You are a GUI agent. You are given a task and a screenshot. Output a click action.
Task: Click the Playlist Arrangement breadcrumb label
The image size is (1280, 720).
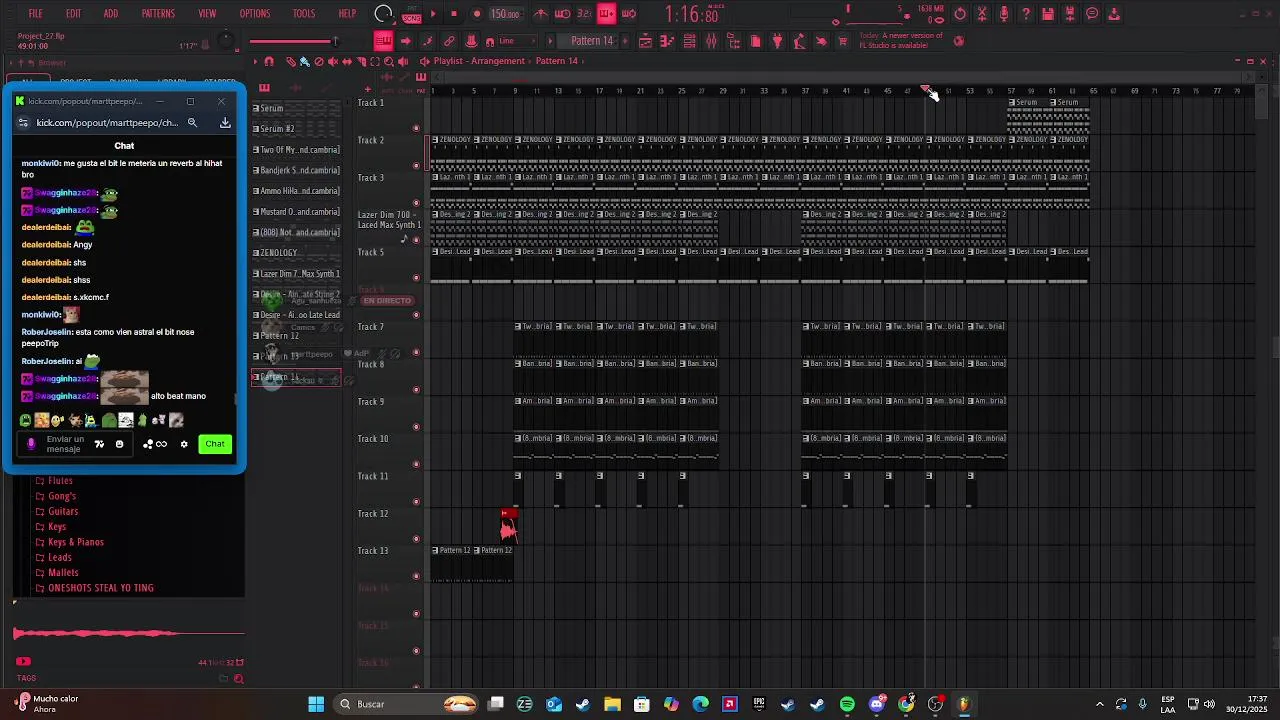tap(479, 61)
